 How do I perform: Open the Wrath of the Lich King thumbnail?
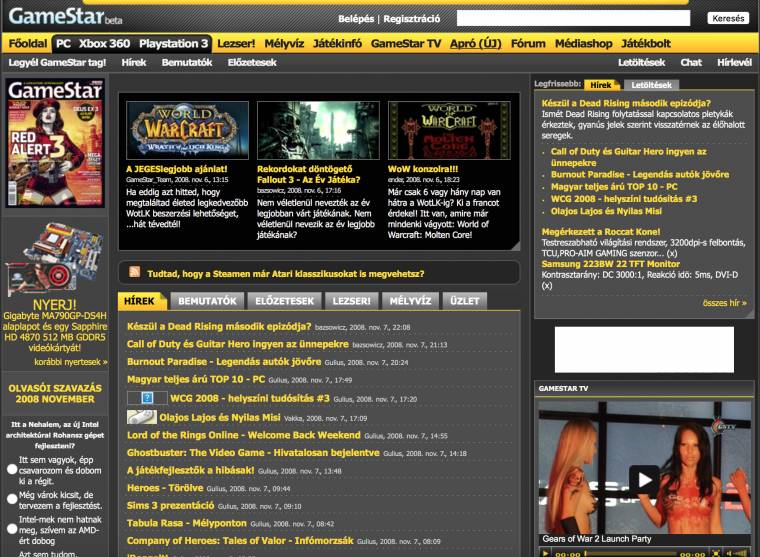click(x=187, y=130)
